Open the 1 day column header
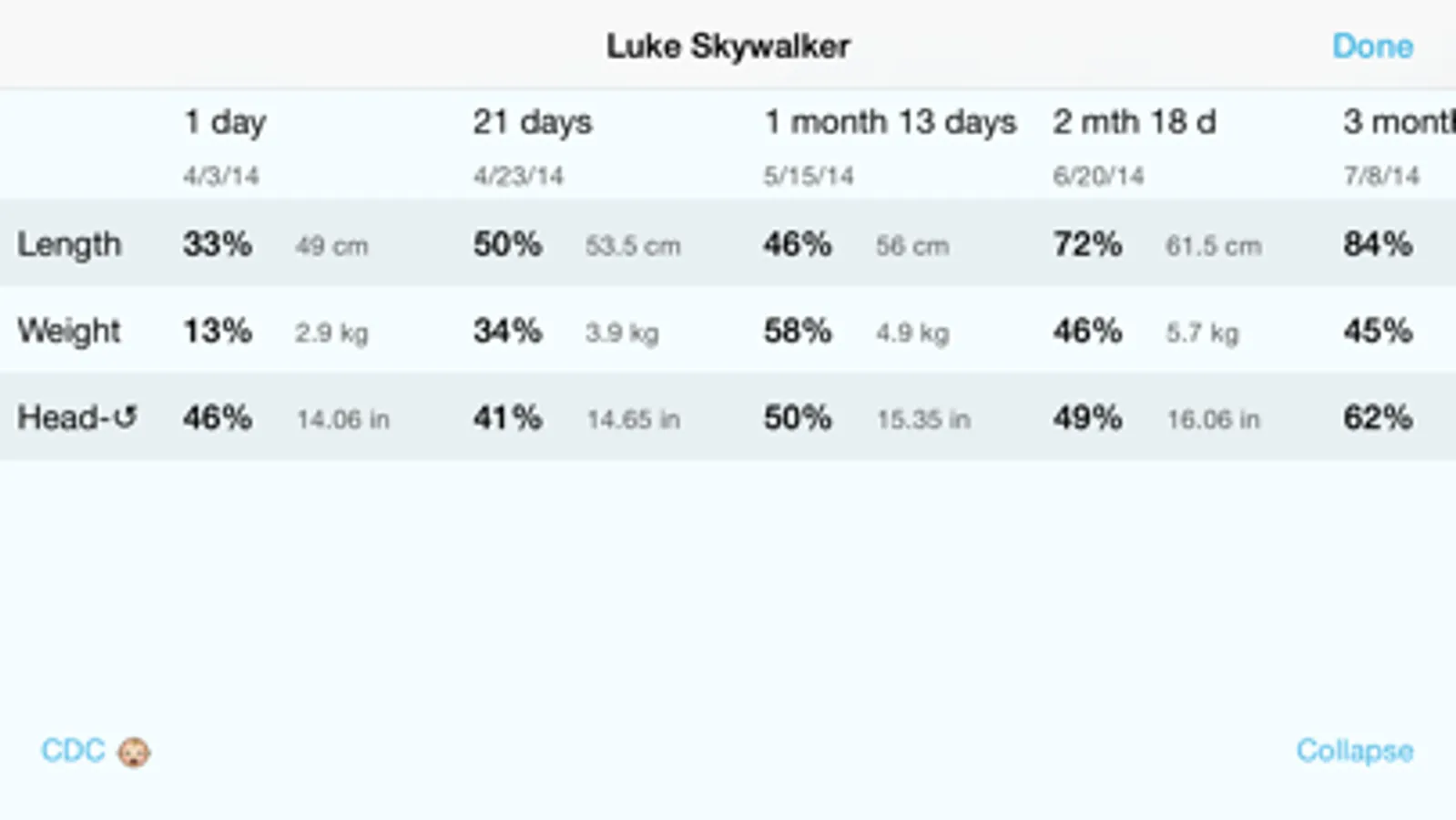 pyautogui.click(x=225, y=122)
